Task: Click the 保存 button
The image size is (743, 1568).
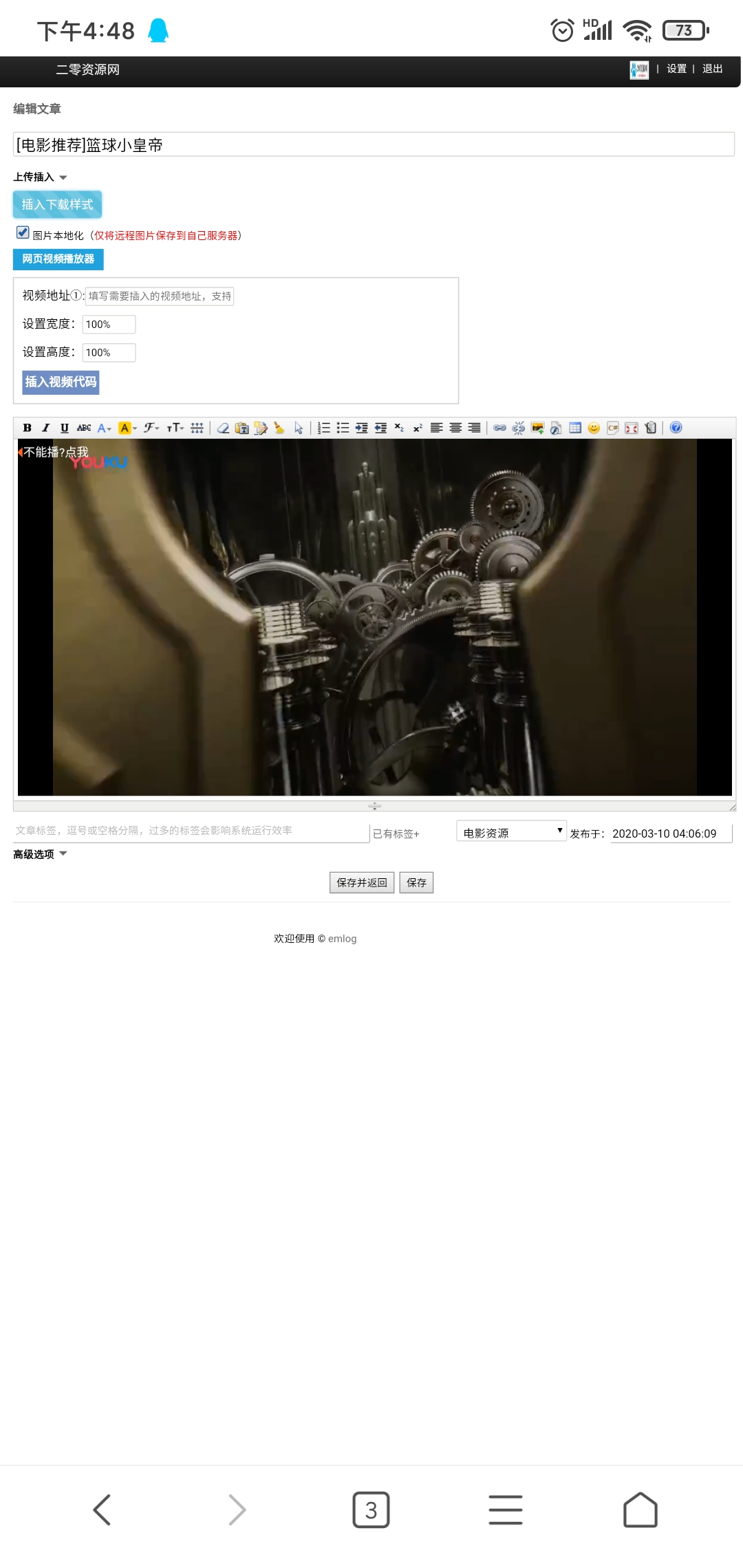Action: click(416, 882)
